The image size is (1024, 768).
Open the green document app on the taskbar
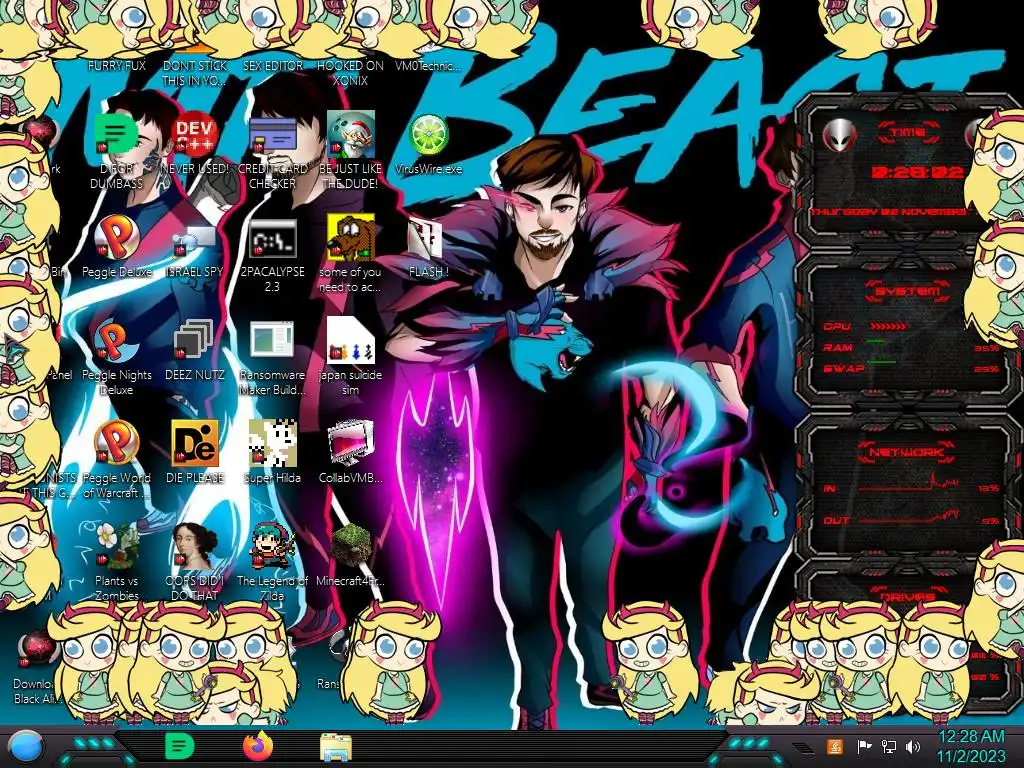180,746
